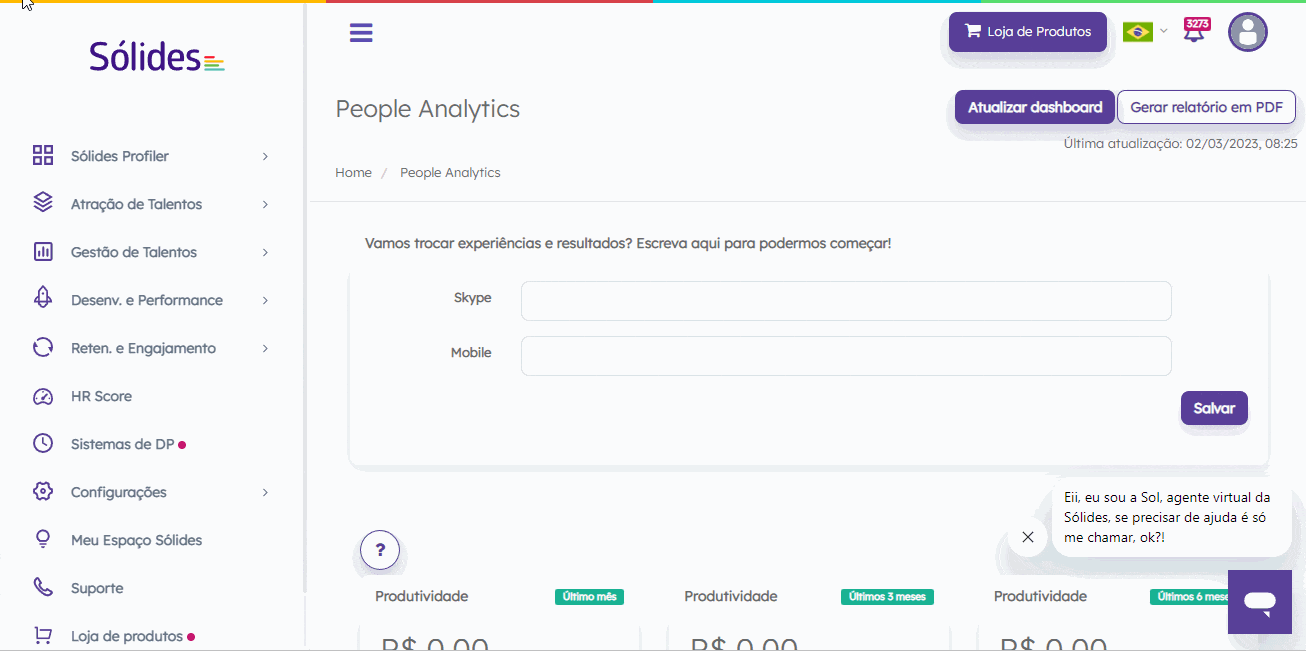The height and width of the screenshot is (651, 1306).
Task: Click the People Analytics breadcrumb
Action: (x=450, y=172)
